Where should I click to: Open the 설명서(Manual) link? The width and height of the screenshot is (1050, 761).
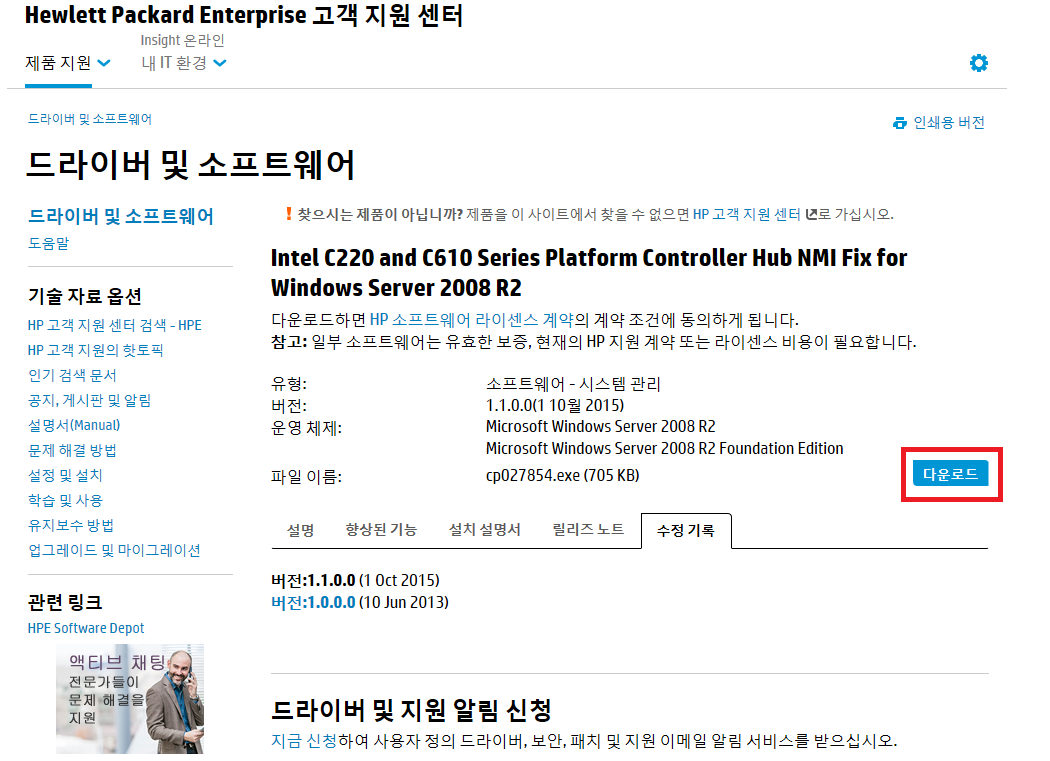click(x=74, y=425)
